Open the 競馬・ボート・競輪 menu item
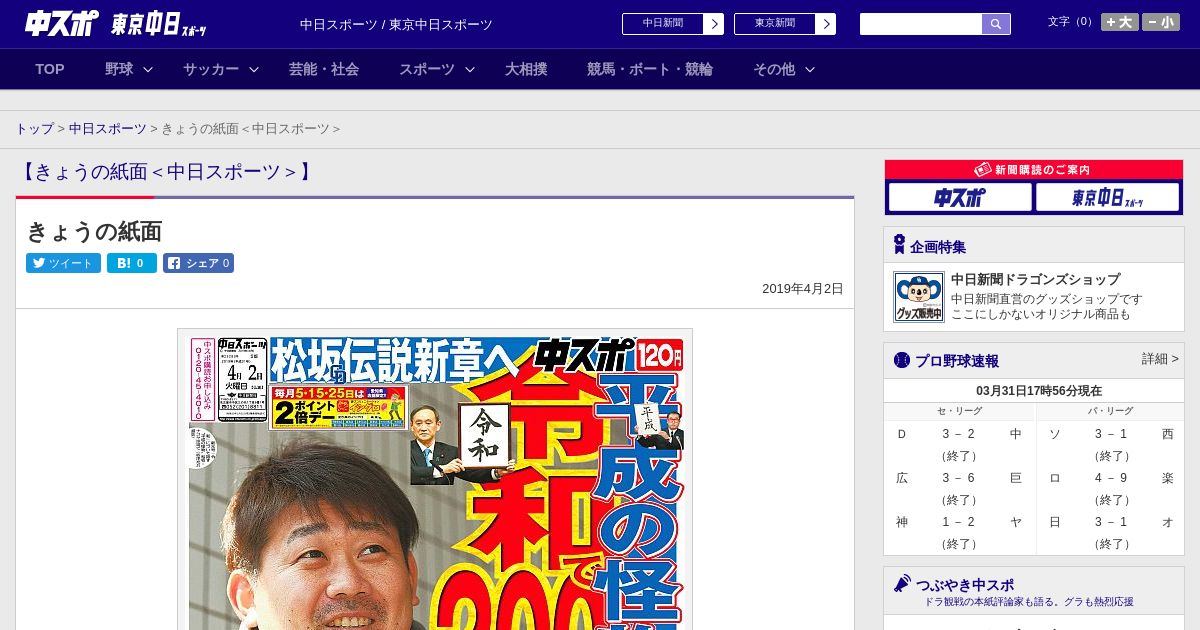This screenshot has width=1200, height=630. tap(650, 69)
